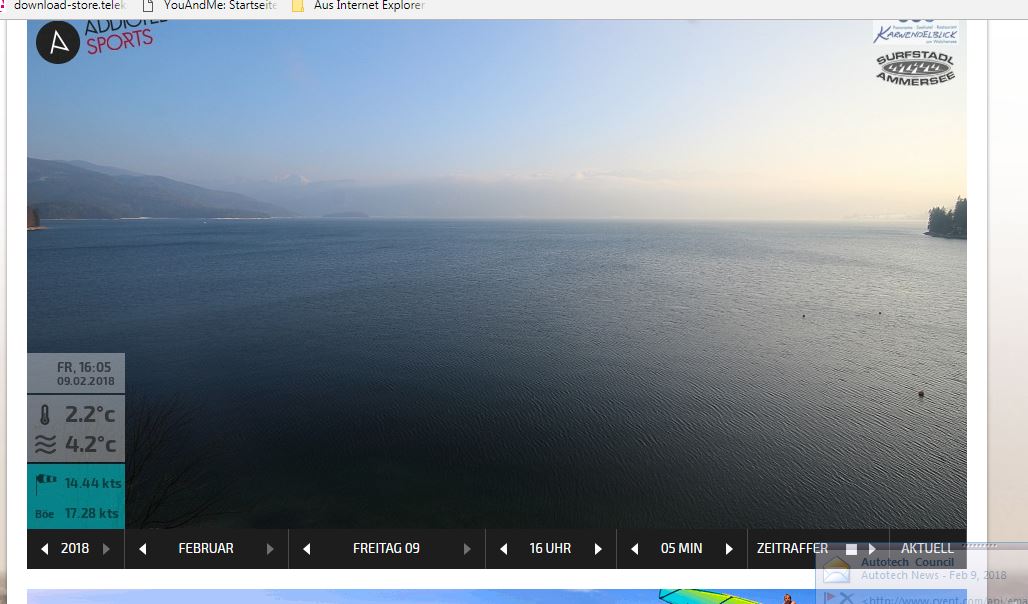This screenshot has height=604, width=1028.
Task: Click the Aus Internet Explorer folder icon
Action: [298, 6]
